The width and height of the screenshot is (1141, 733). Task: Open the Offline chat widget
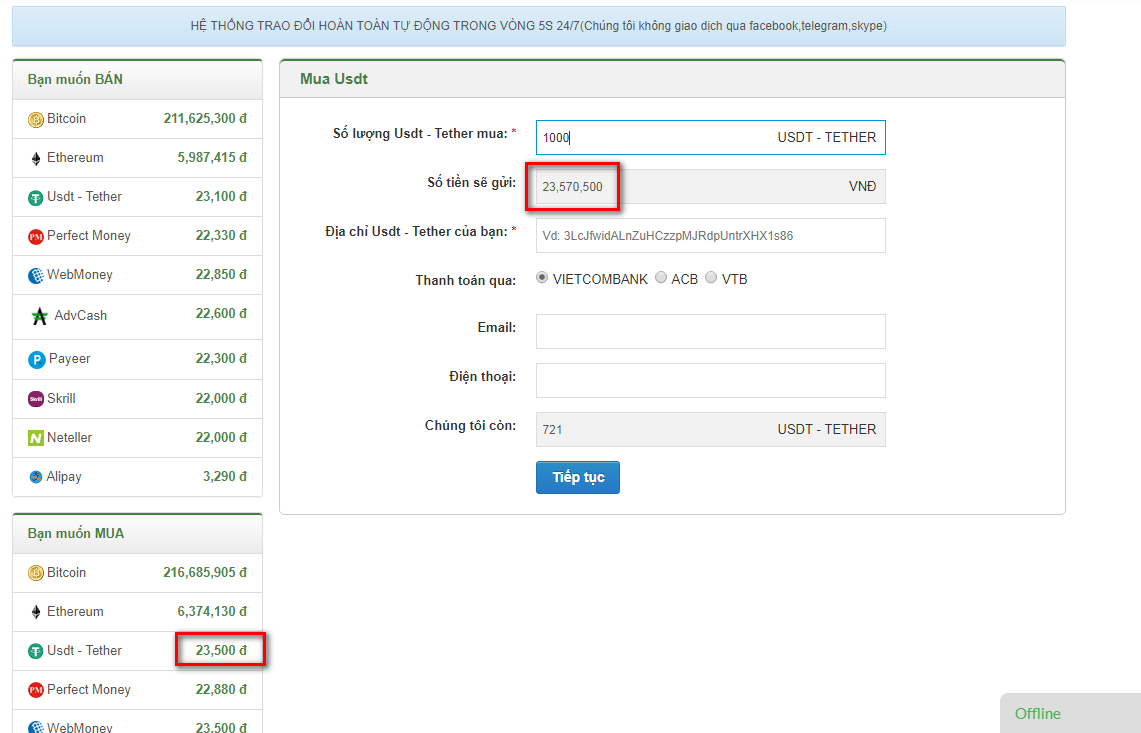1070,713
